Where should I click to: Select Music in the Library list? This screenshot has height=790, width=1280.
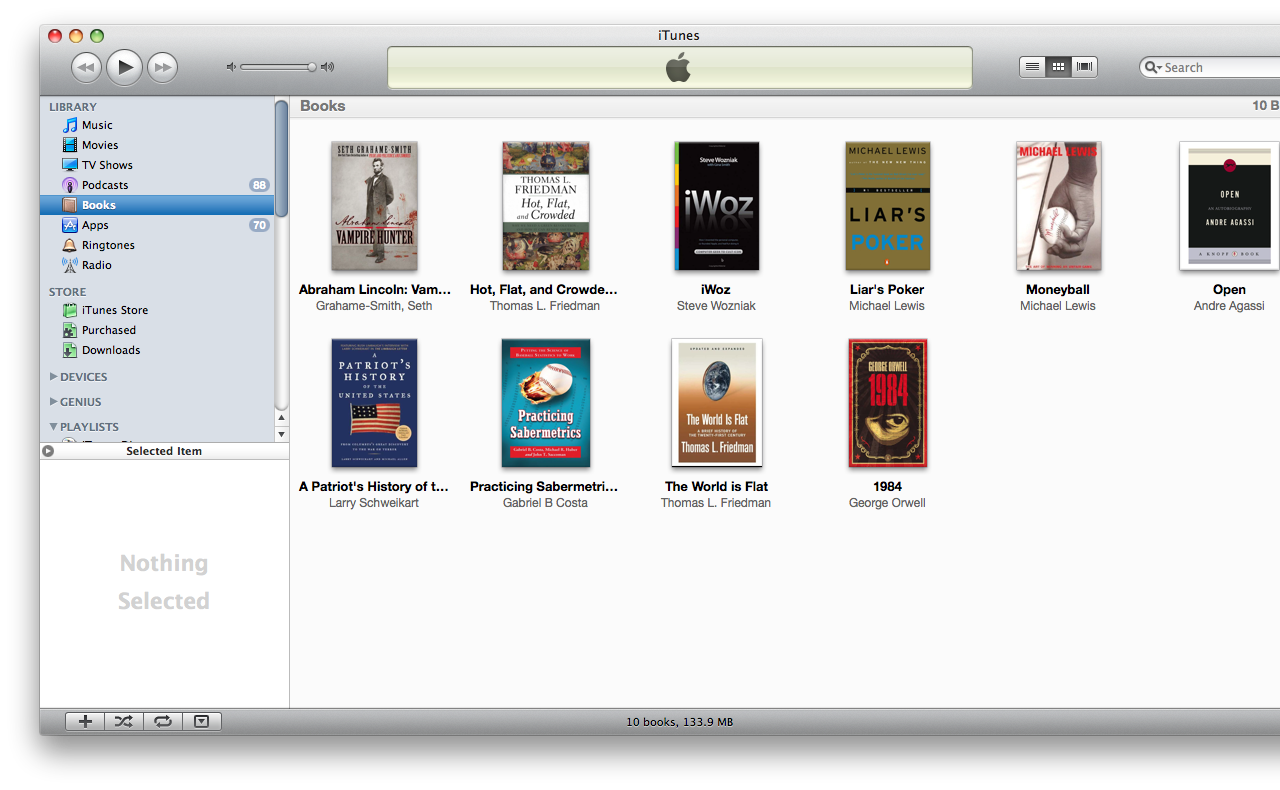click(157, 125)
